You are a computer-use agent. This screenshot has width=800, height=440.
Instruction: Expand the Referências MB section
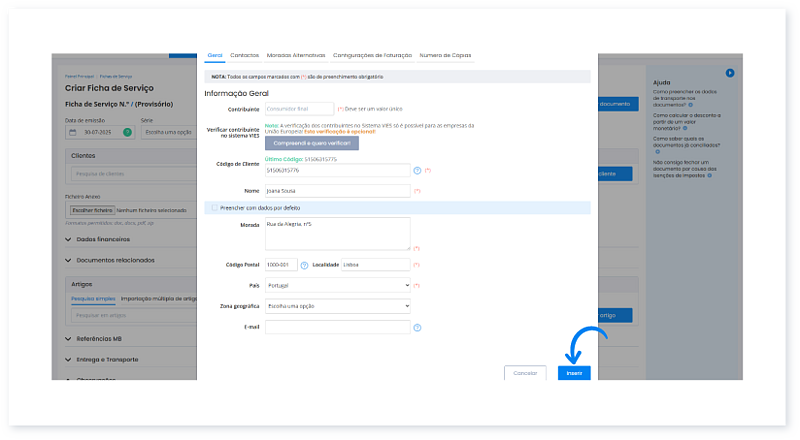68,339
